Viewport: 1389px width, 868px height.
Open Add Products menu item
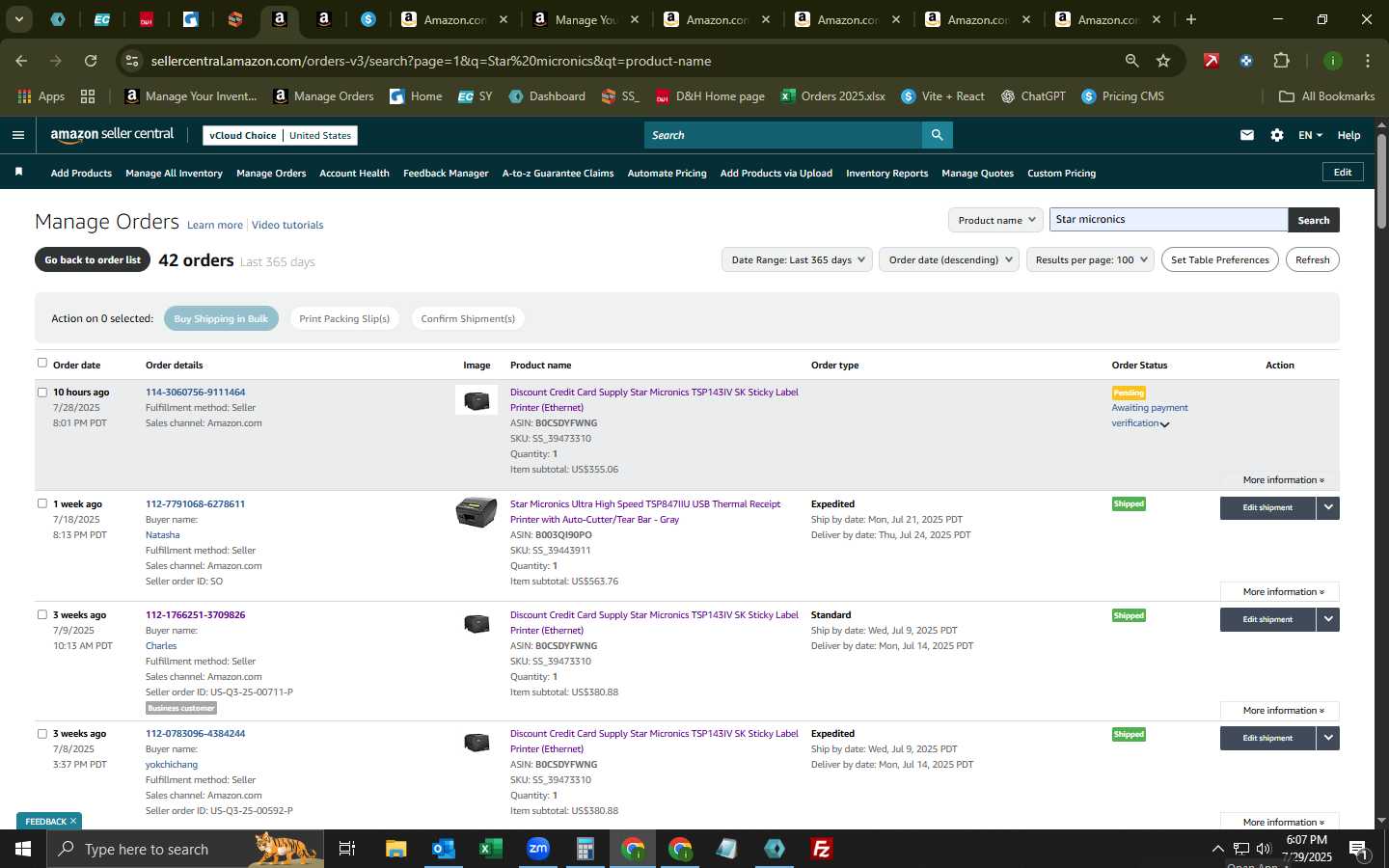point(81,173)
